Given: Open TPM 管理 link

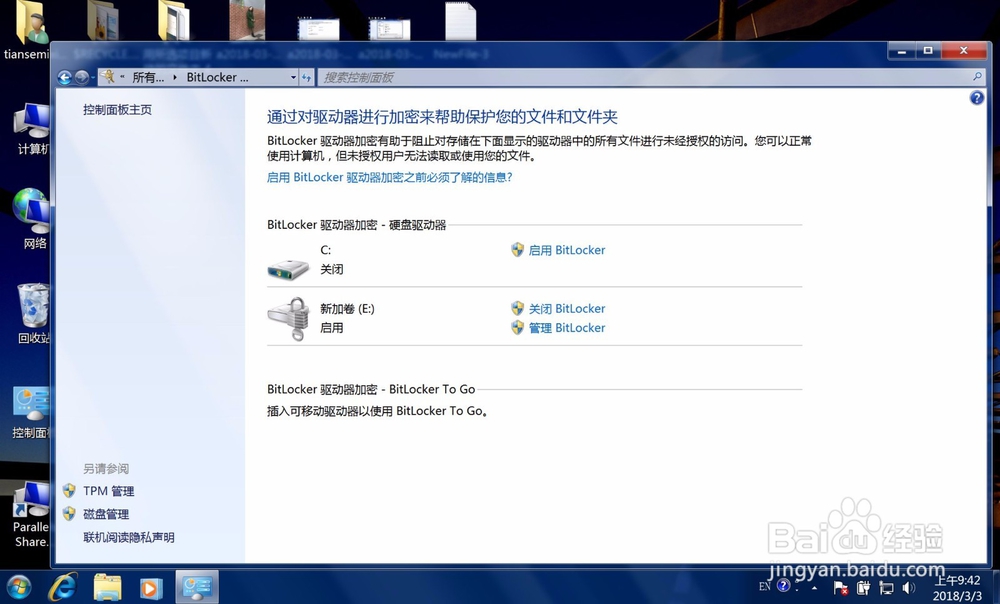Looking at the screenshot, I should (x=108, y=491).
